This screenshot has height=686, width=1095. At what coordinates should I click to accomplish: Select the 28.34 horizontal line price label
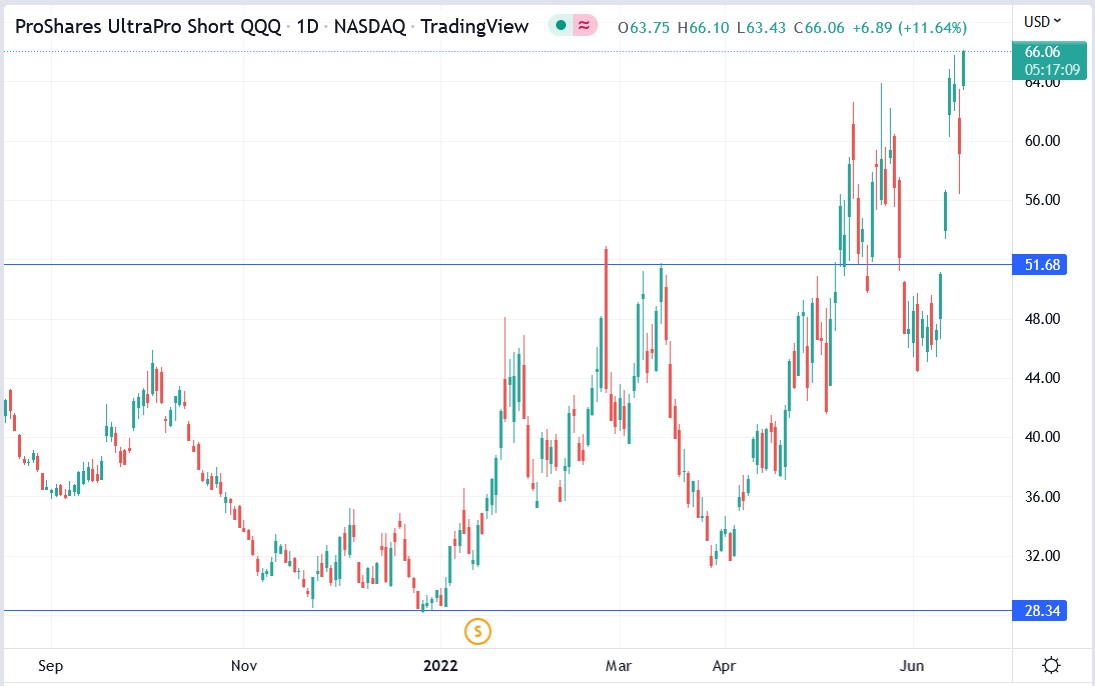1039,611
